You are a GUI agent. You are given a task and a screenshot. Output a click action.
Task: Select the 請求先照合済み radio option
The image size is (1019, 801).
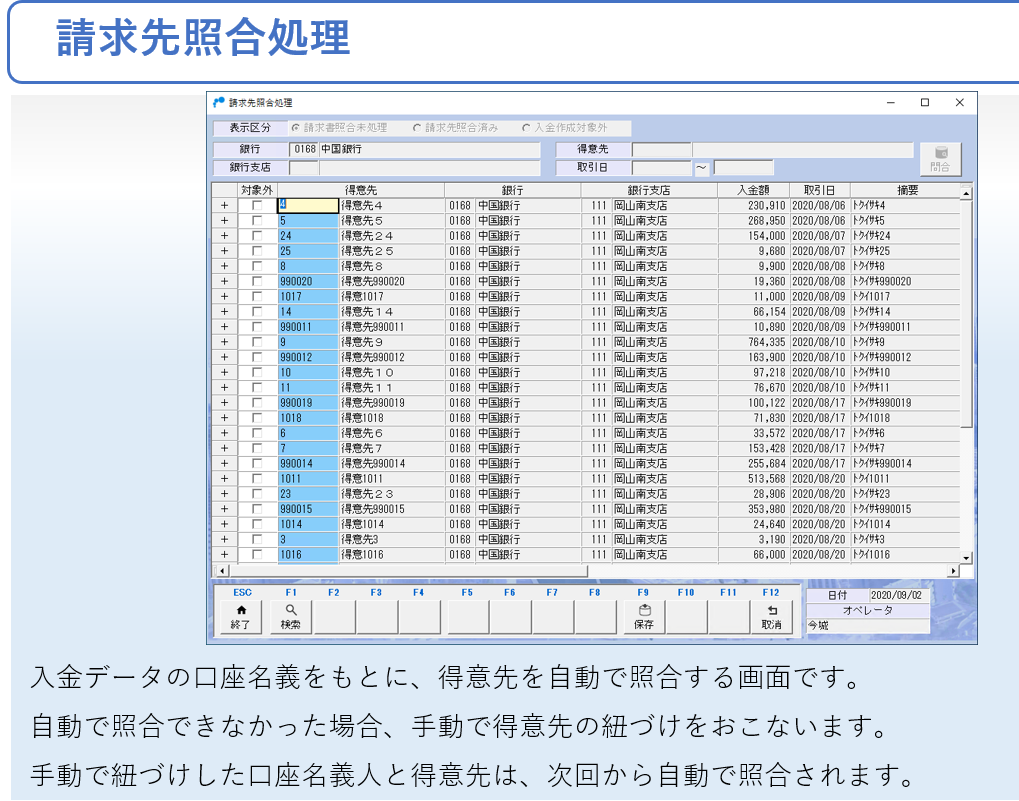click(417, 128)
